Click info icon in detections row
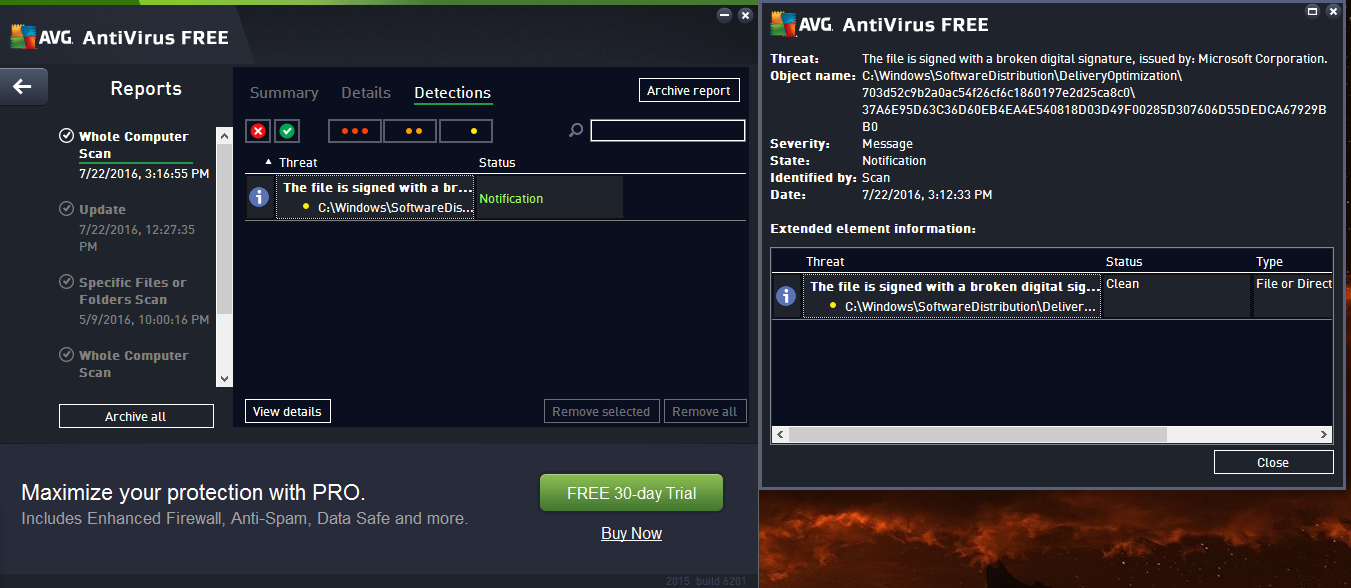This screenshot has width=1351, height=588. click(259, 198)
